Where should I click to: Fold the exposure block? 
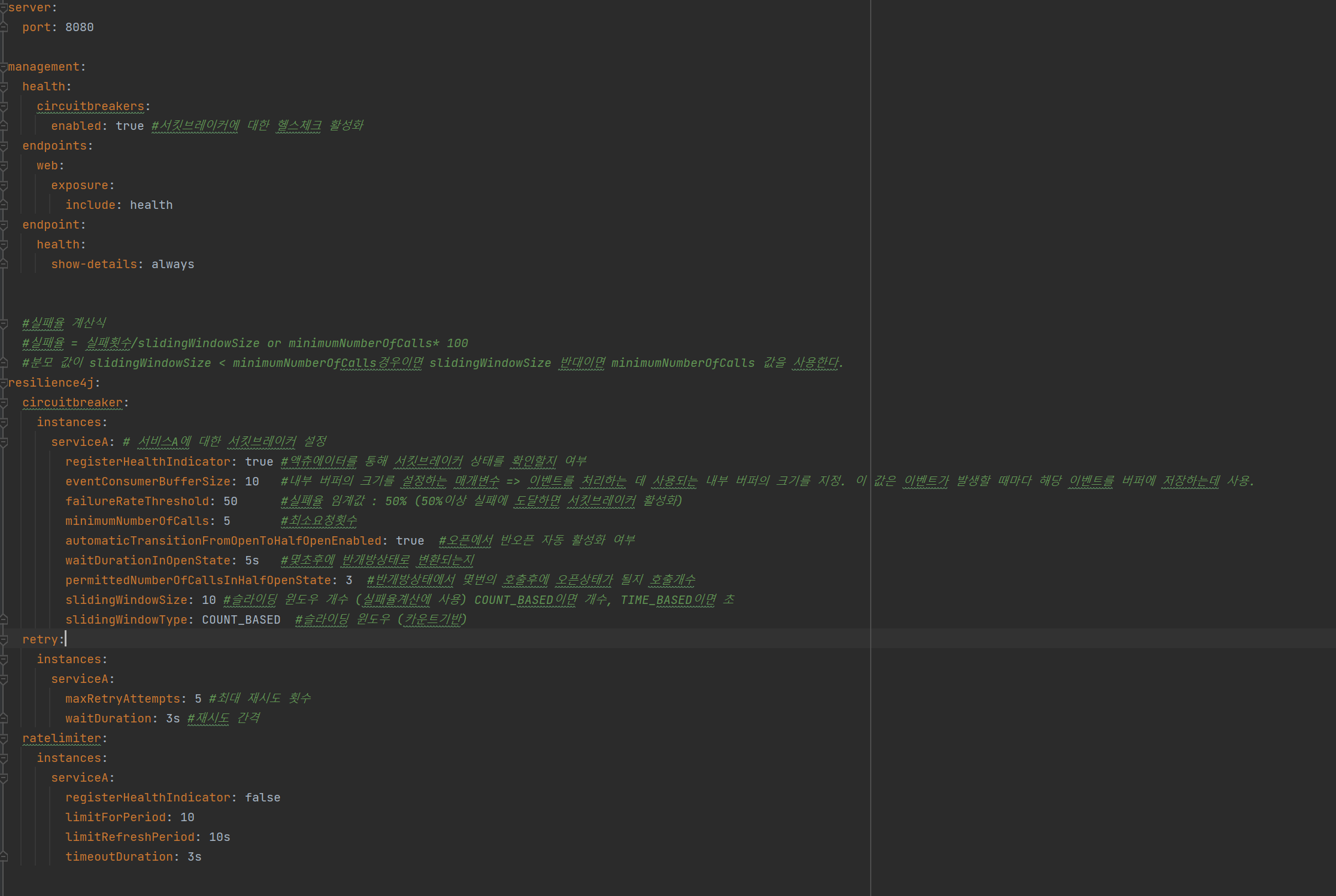[x=3, y=186]
